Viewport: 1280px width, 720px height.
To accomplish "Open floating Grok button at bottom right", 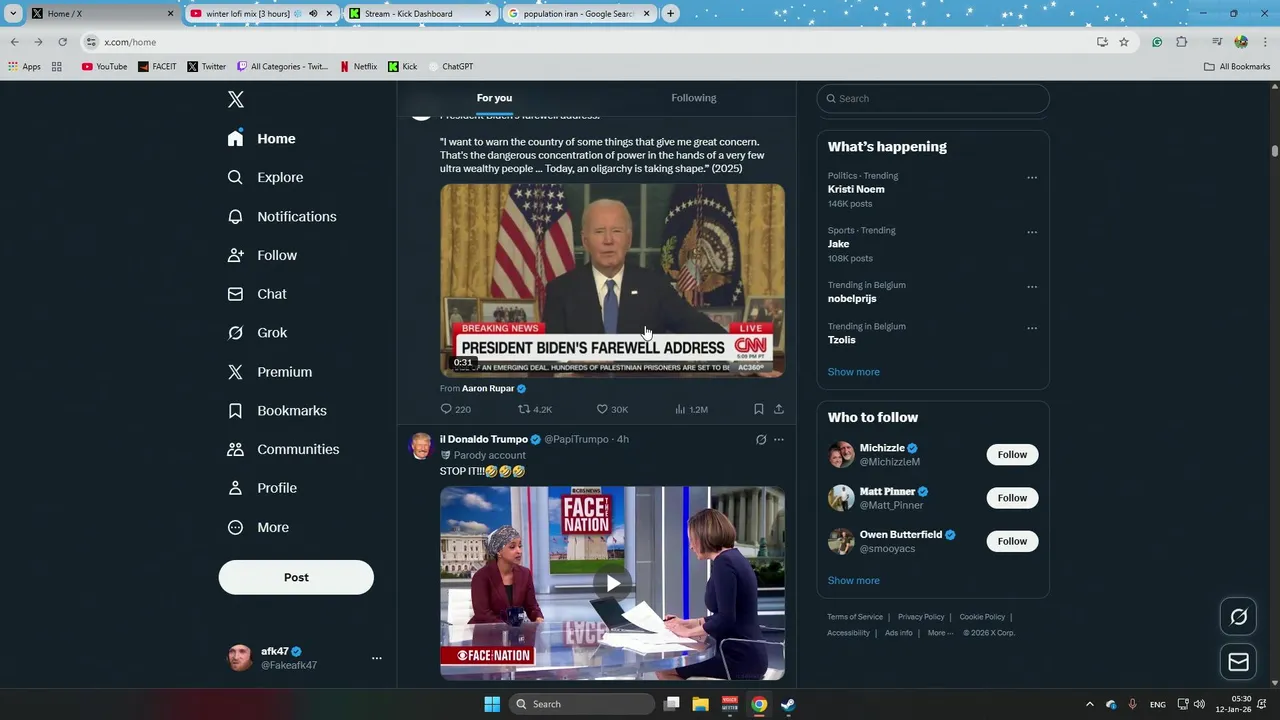I will [x=1239, y=617].
